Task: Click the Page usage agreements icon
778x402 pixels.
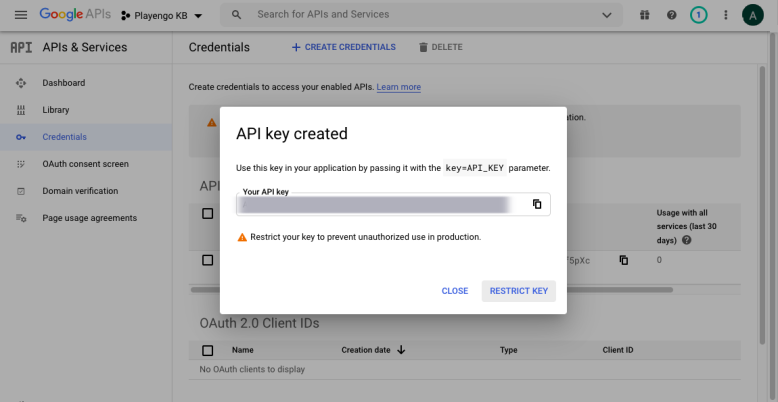Action: tap(21, 218)
